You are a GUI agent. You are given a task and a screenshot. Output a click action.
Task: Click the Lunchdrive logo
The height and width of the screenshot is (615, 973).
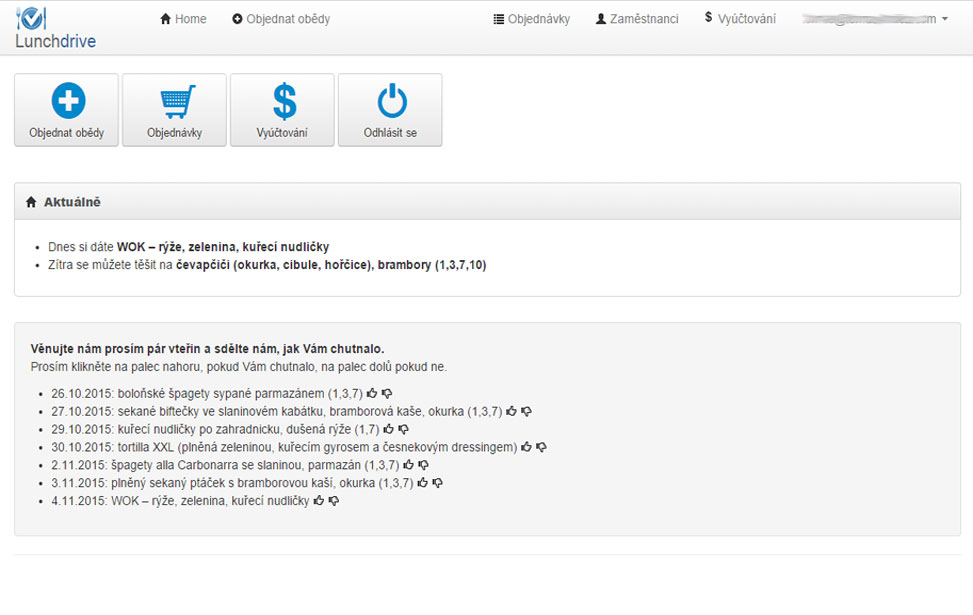(x=55, y=28)
